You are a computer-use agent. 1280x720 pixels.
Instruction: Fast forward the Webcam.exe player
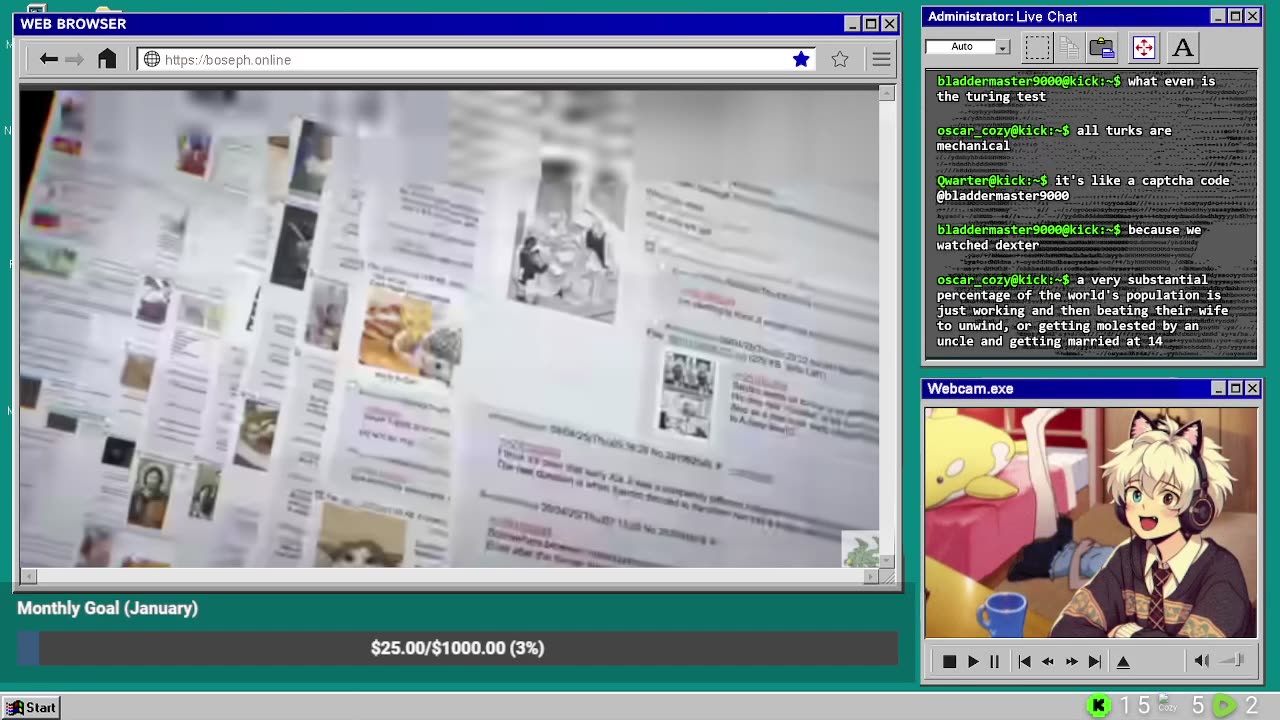coord(1071,661)
